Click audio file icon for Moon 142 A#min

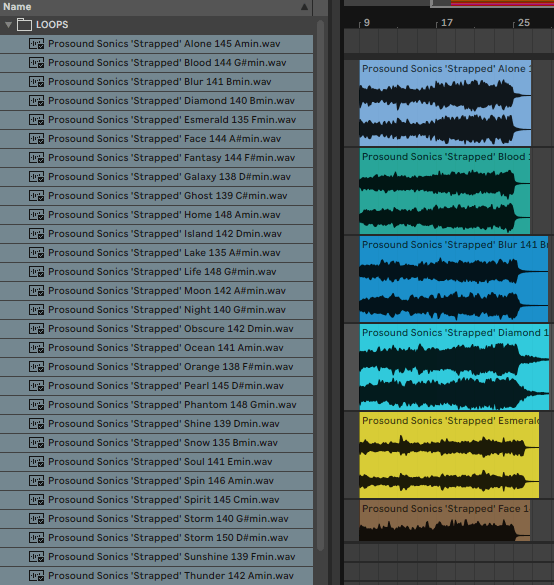tap(37, 291)
